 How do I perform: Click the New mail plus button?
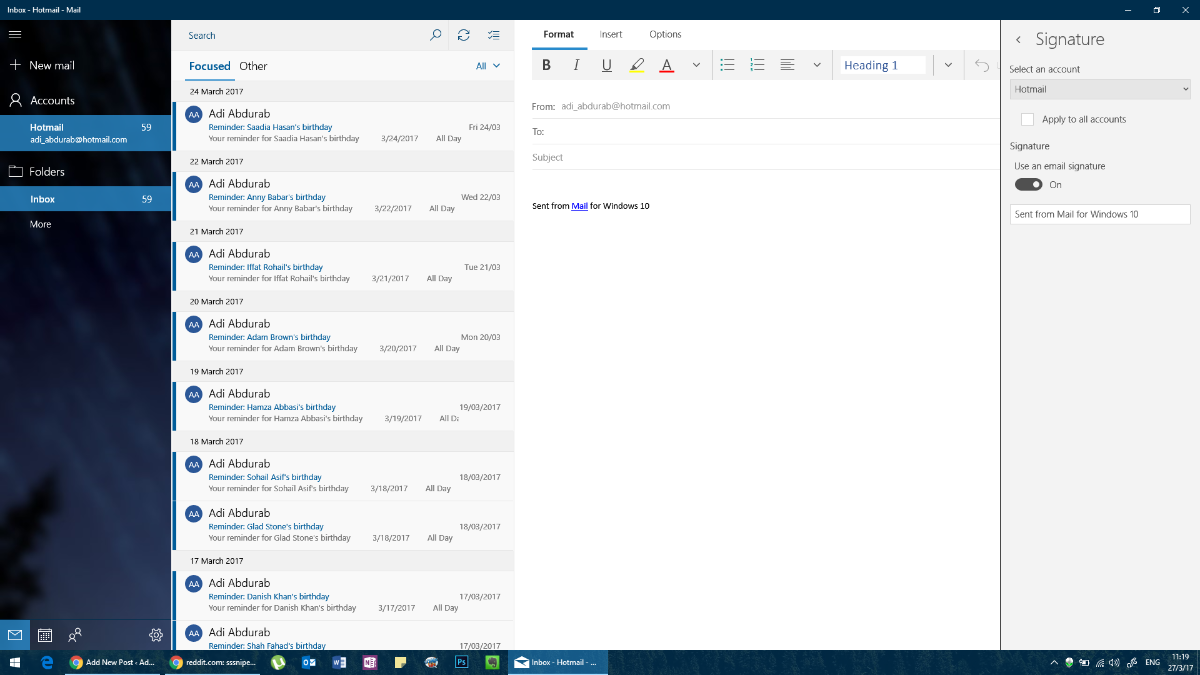click(41, 65)
